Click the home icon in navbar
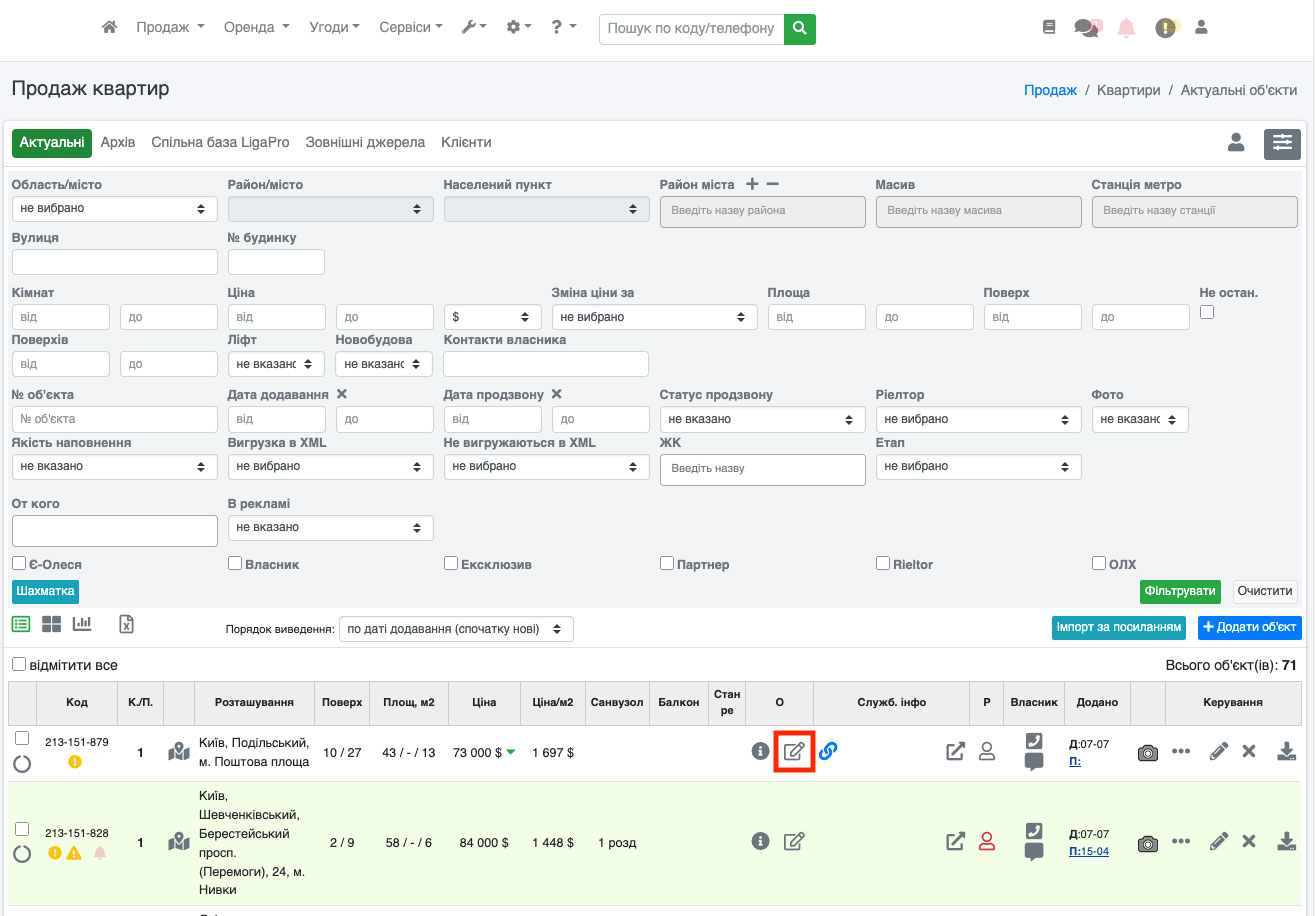 (x=110, y=28)
